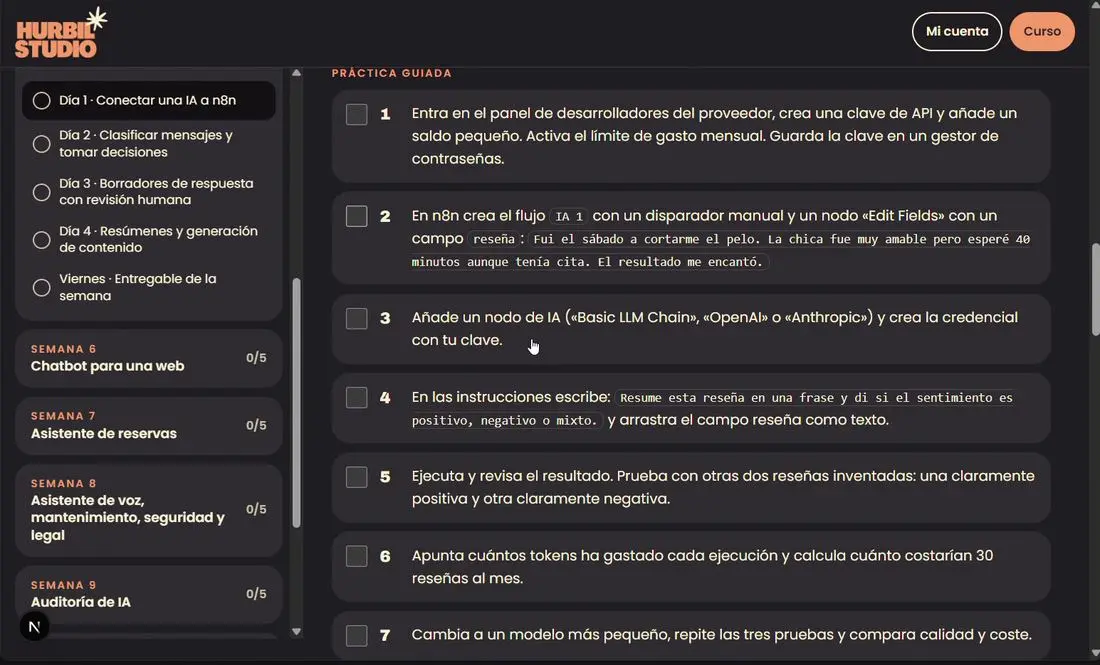The height and width of the screenshot is (665, 1100).
Task: Open lesson Día 4 · Resúmenes y generación
Action: point(149,239)
